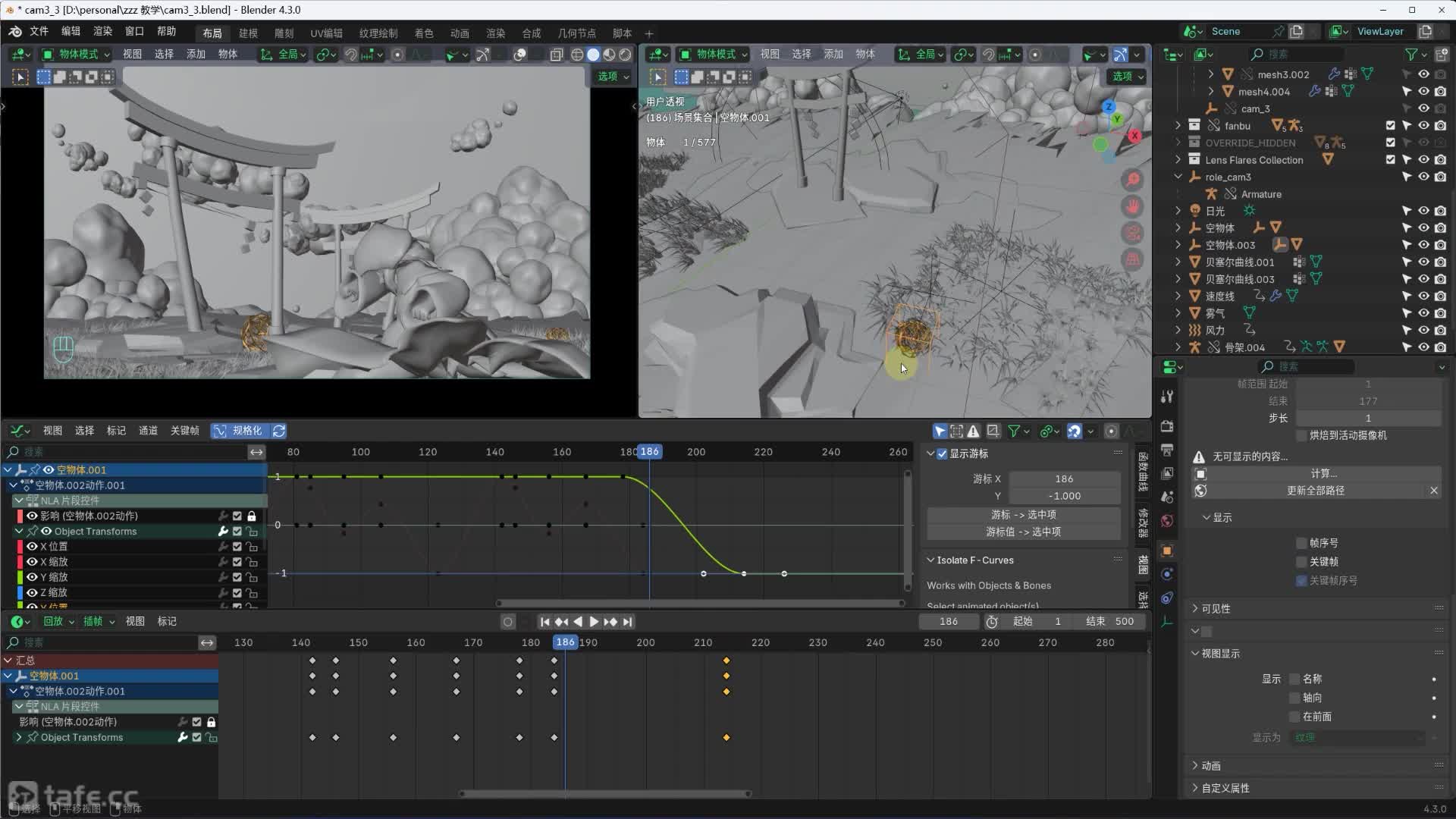Toggle 显示游标 checkbox
The width and height of the screenshot is (1456, 819).
(x=942, y=453)
